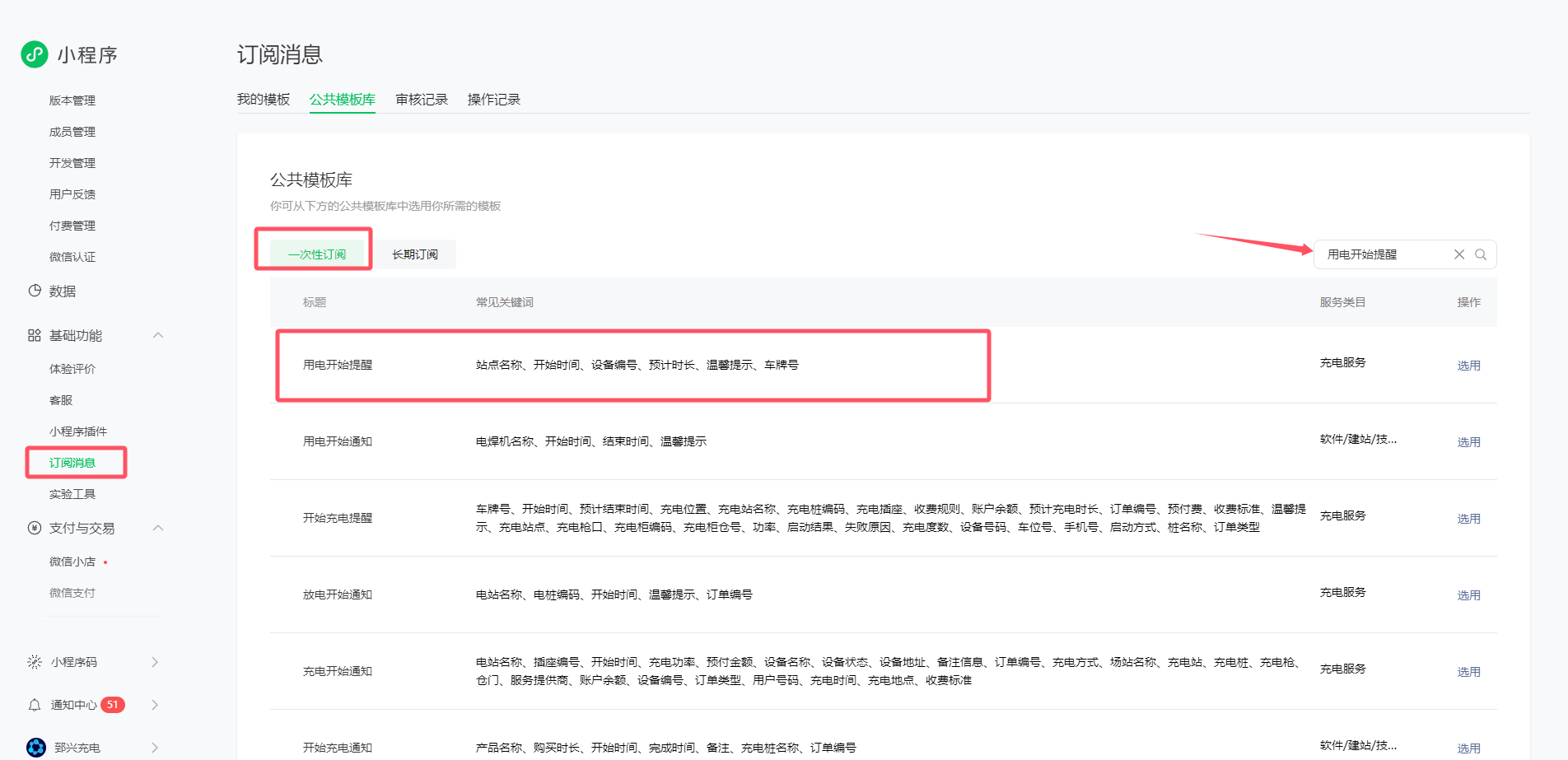Click the green Mini Program logo icon
This screenshot has height=760, width=1568.
click(35, 54)
